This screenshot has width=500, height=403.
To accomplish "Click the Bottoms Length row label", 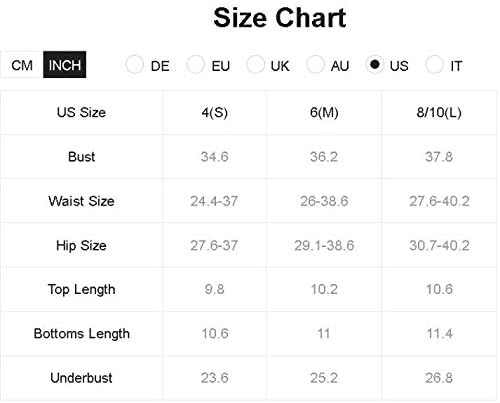I will point(82,334).
